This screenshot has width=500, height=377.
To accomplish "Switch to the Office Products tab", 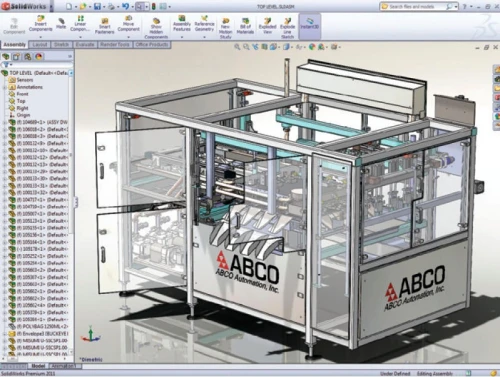I will pyautogui.click(x=152, y=44).
